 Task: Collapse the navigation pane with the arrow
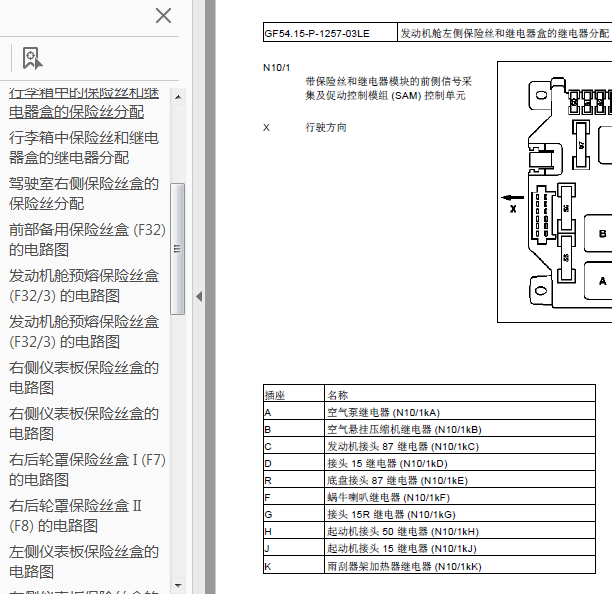tap(199, 297)
